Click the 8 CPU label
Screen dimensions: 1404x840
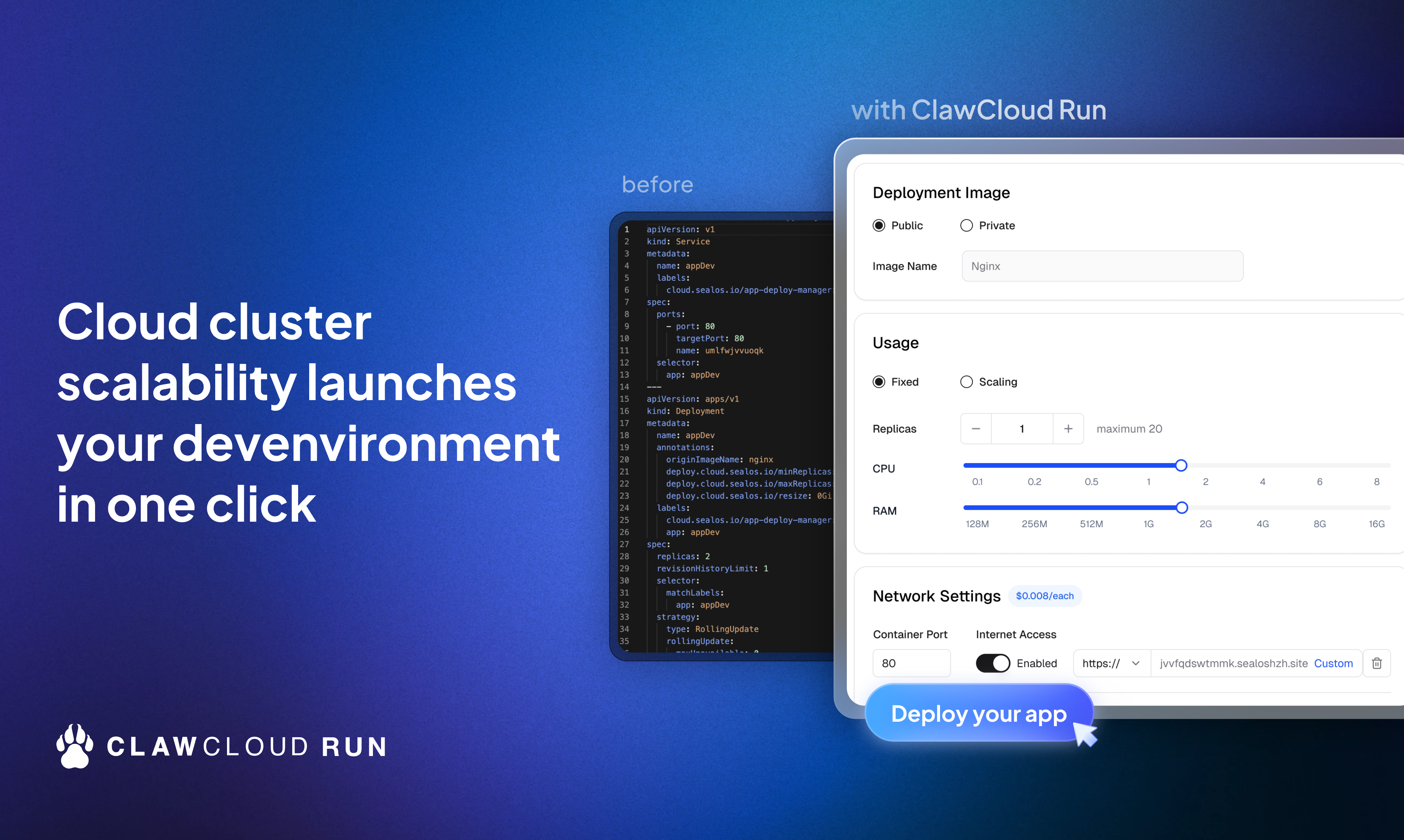click(1376, 482)
